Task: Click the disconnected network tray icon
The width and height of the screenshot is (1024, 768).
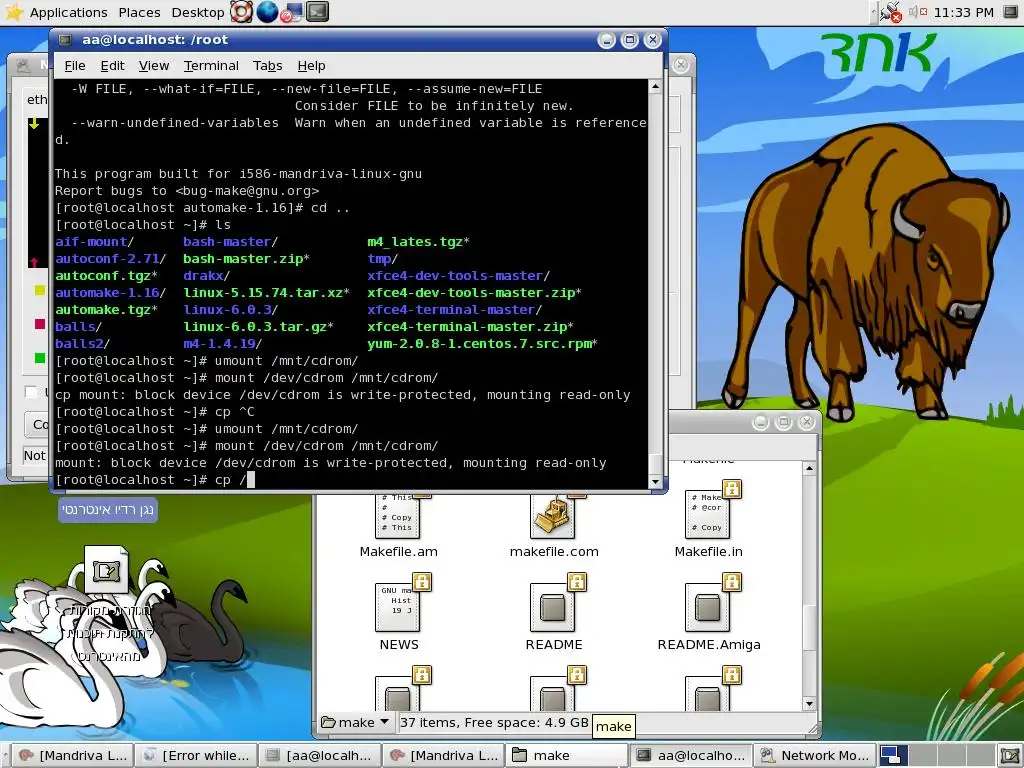Action: tap(889, 12)
